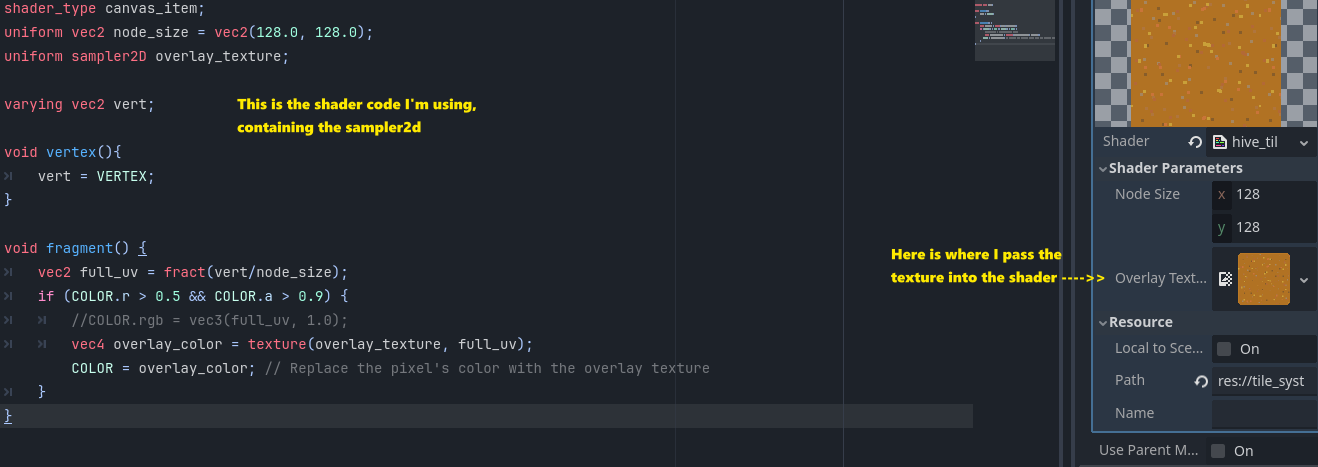Enable the Local to Scene checkbox
The image size is (1318, 467).
pos(1223,349)
